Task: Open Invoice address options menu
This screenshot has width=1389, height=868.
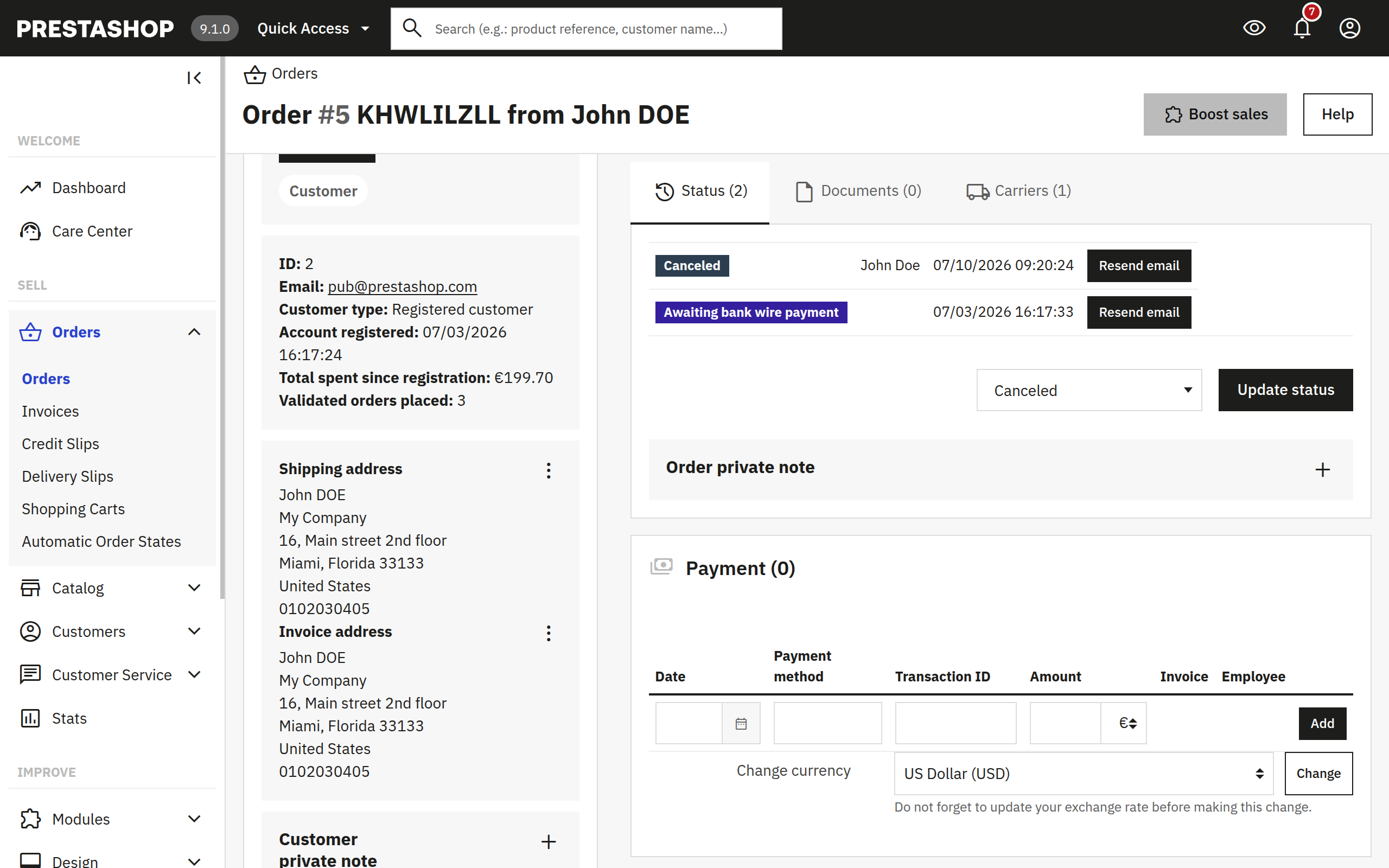Action: click(x=548, y=633)
